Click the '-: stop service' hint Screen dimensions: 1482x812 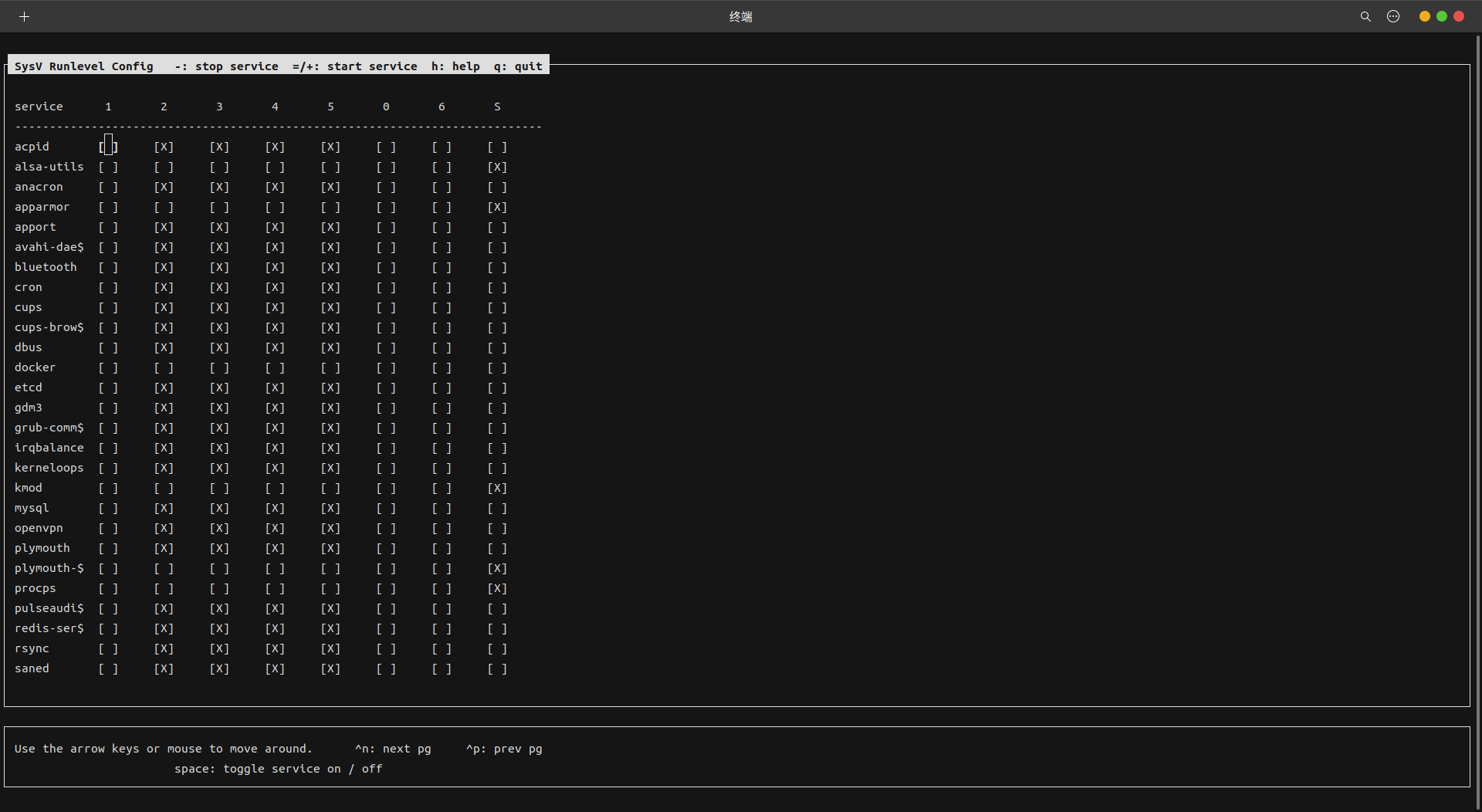(x=226, y=66)
